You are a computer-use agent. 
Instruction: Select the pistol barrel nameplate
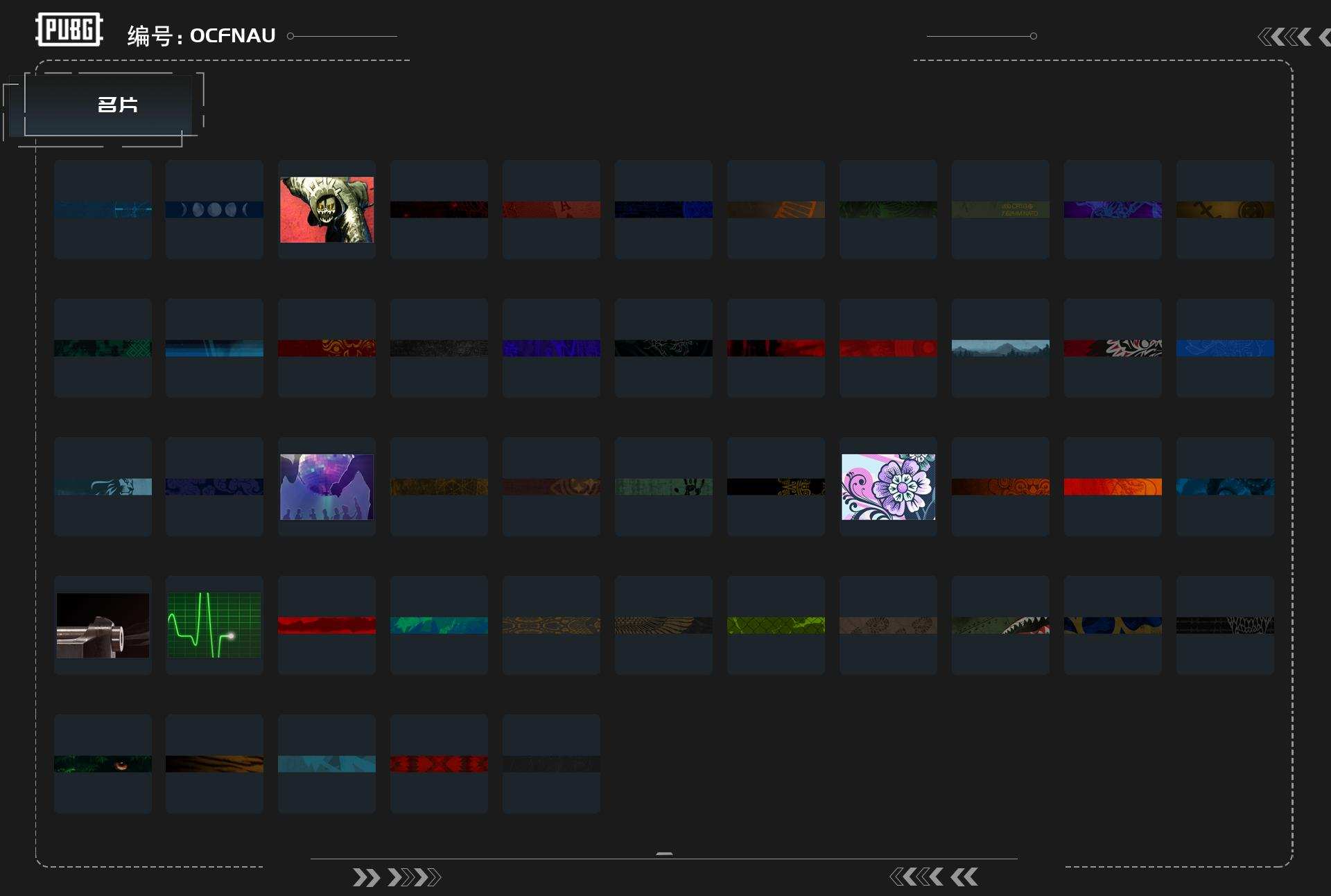[x=103, y=625]
